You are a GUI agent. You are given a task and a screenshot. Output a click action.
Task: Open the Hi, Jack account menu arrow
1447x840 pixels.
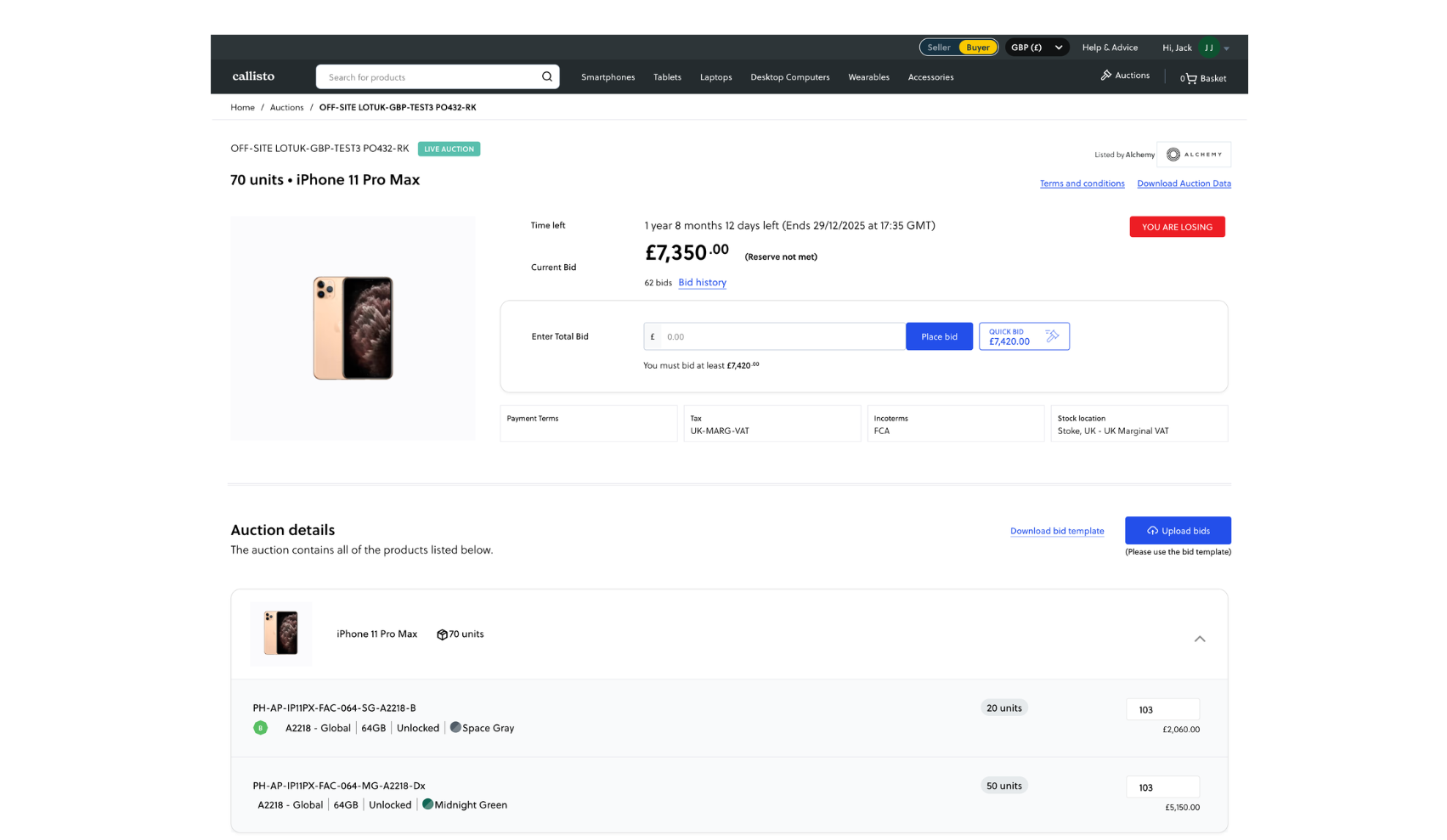1226,48
